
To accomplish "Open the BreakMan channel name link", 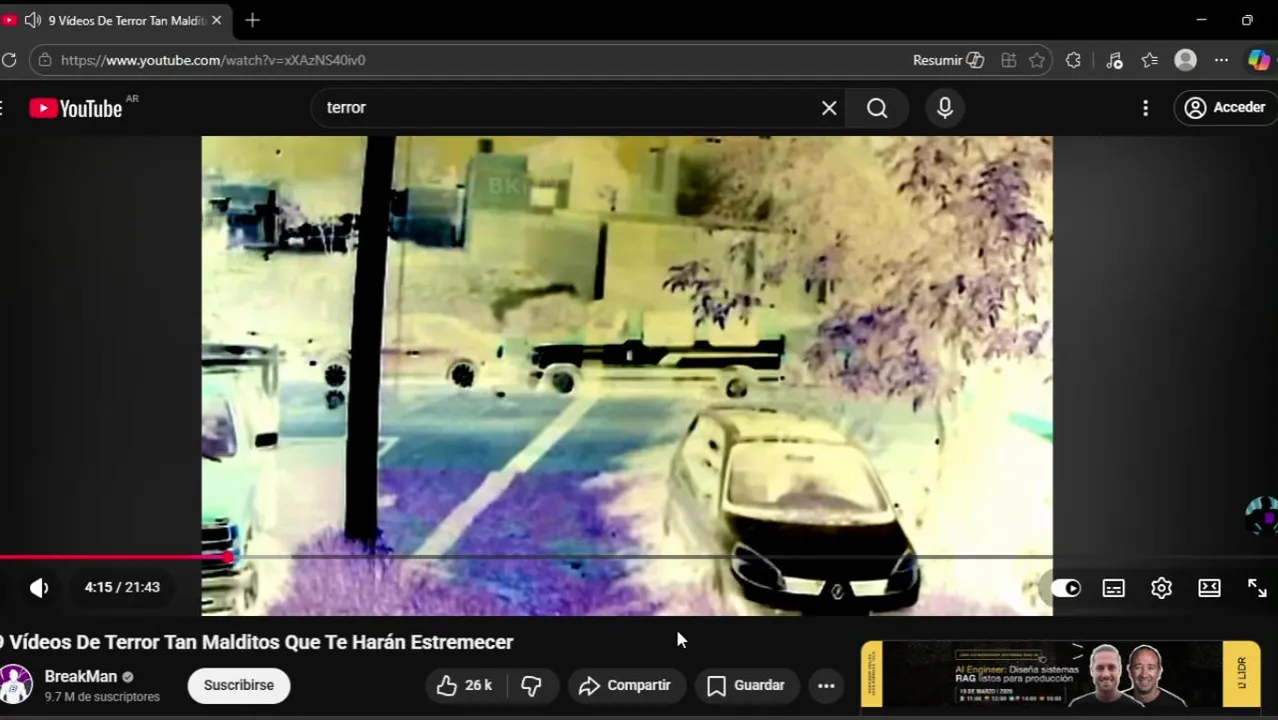I will point(81,676).
